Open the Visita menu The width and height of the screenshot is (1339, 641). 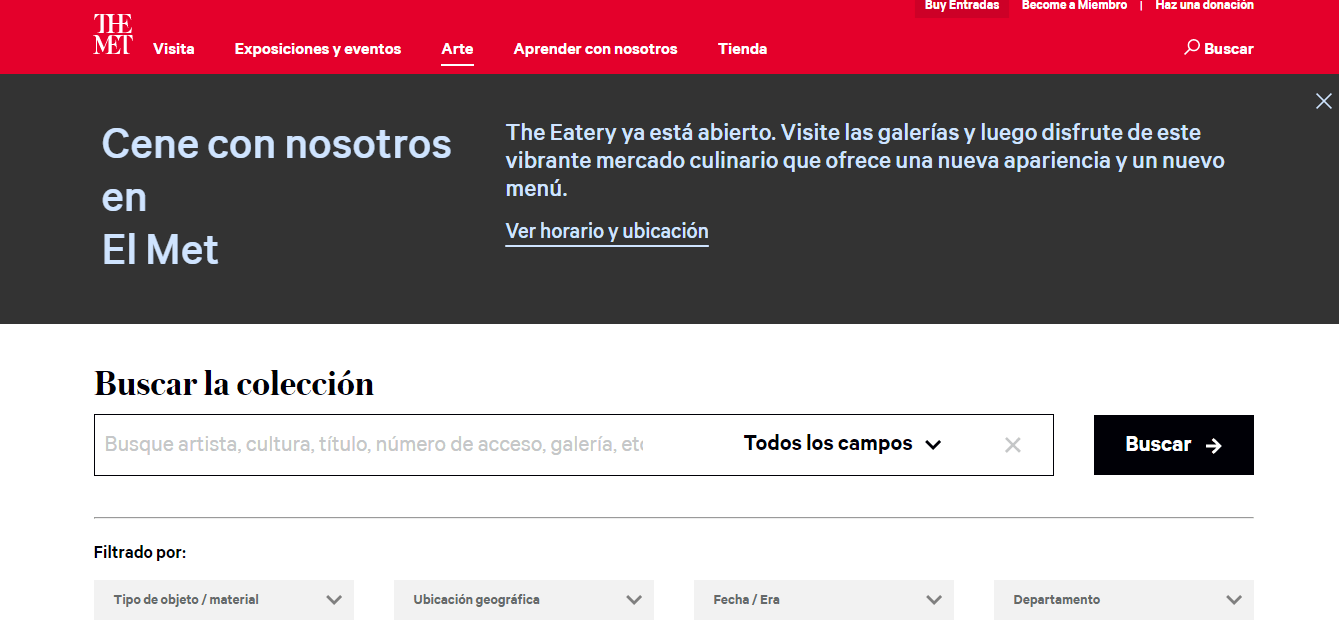174,48
